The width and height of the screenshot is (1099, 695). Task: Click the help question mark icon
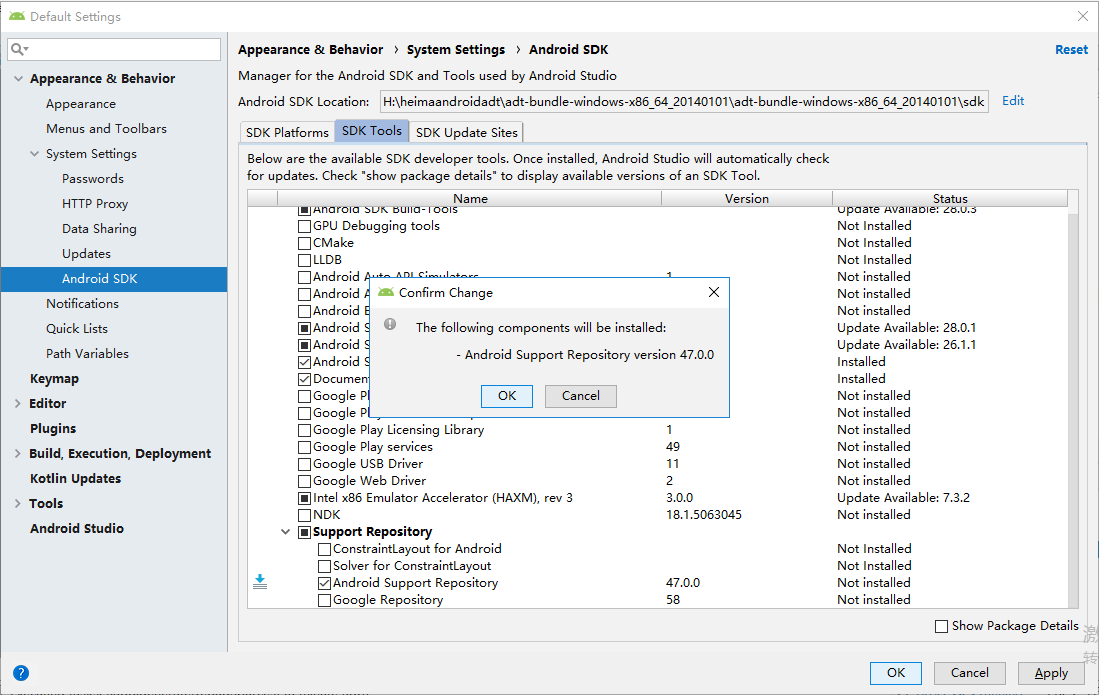click(x=21, y=673)
